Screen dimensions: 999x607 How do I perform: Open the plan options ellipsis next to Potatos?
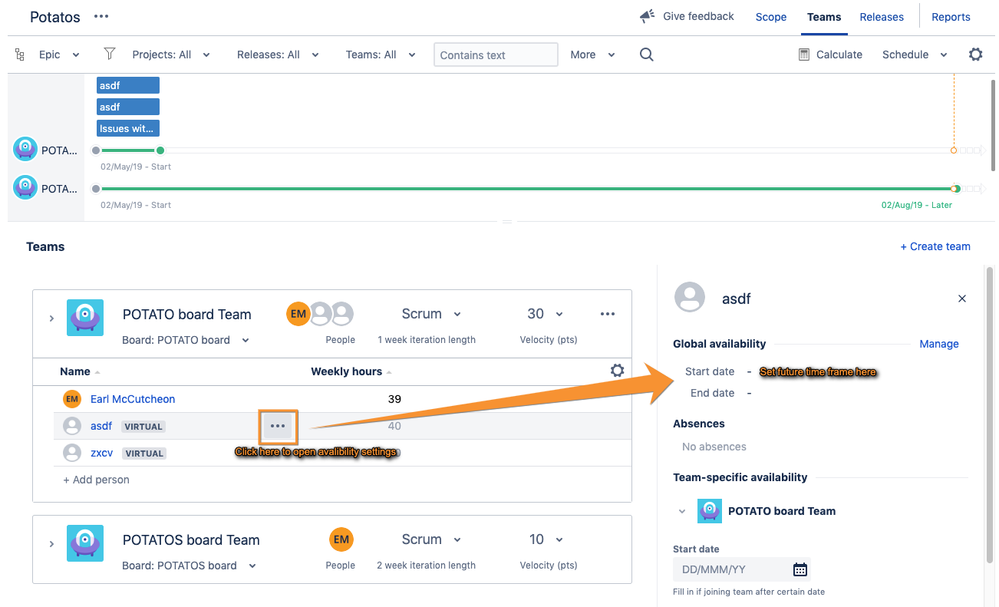(101, 17)
